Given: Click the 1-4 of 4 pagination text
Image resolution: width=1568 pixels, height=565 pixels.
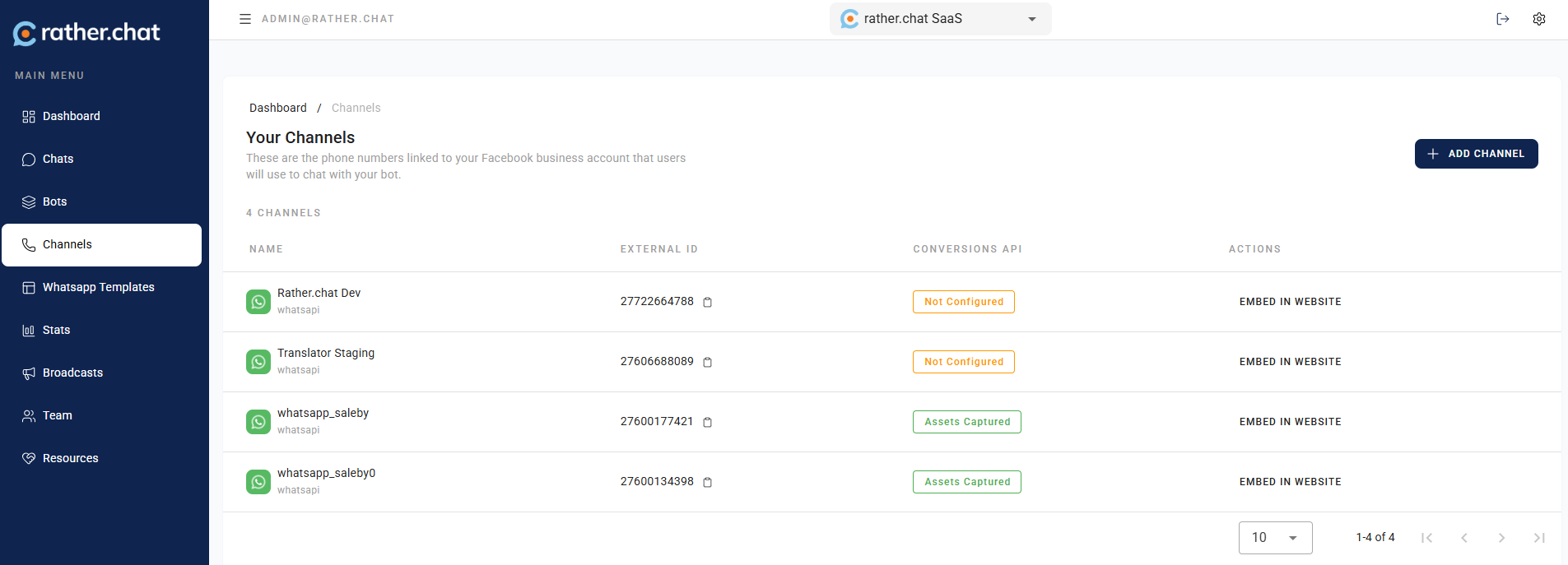Looking at the screenshot, I should click(x=1375, y=538).
